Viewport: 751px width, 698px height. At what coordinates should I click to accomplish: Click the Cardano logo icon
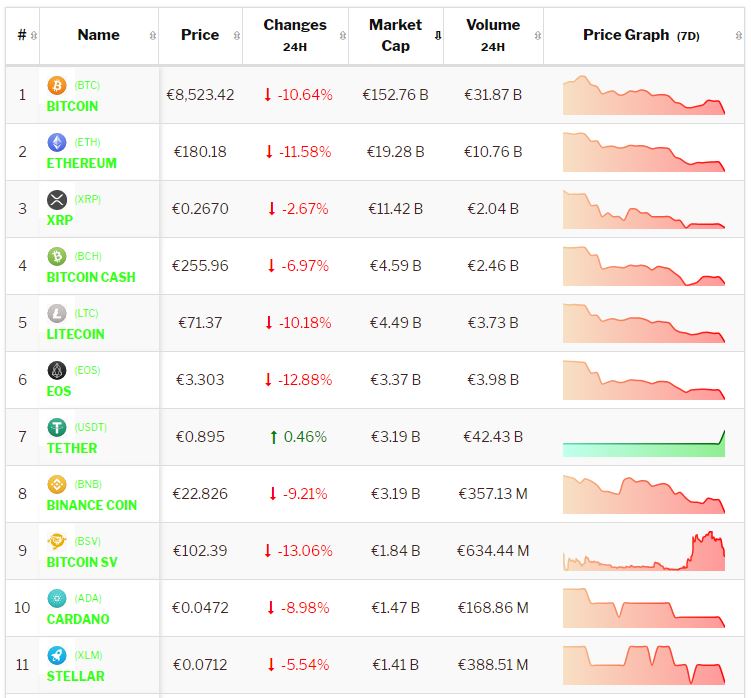point(57,600)
